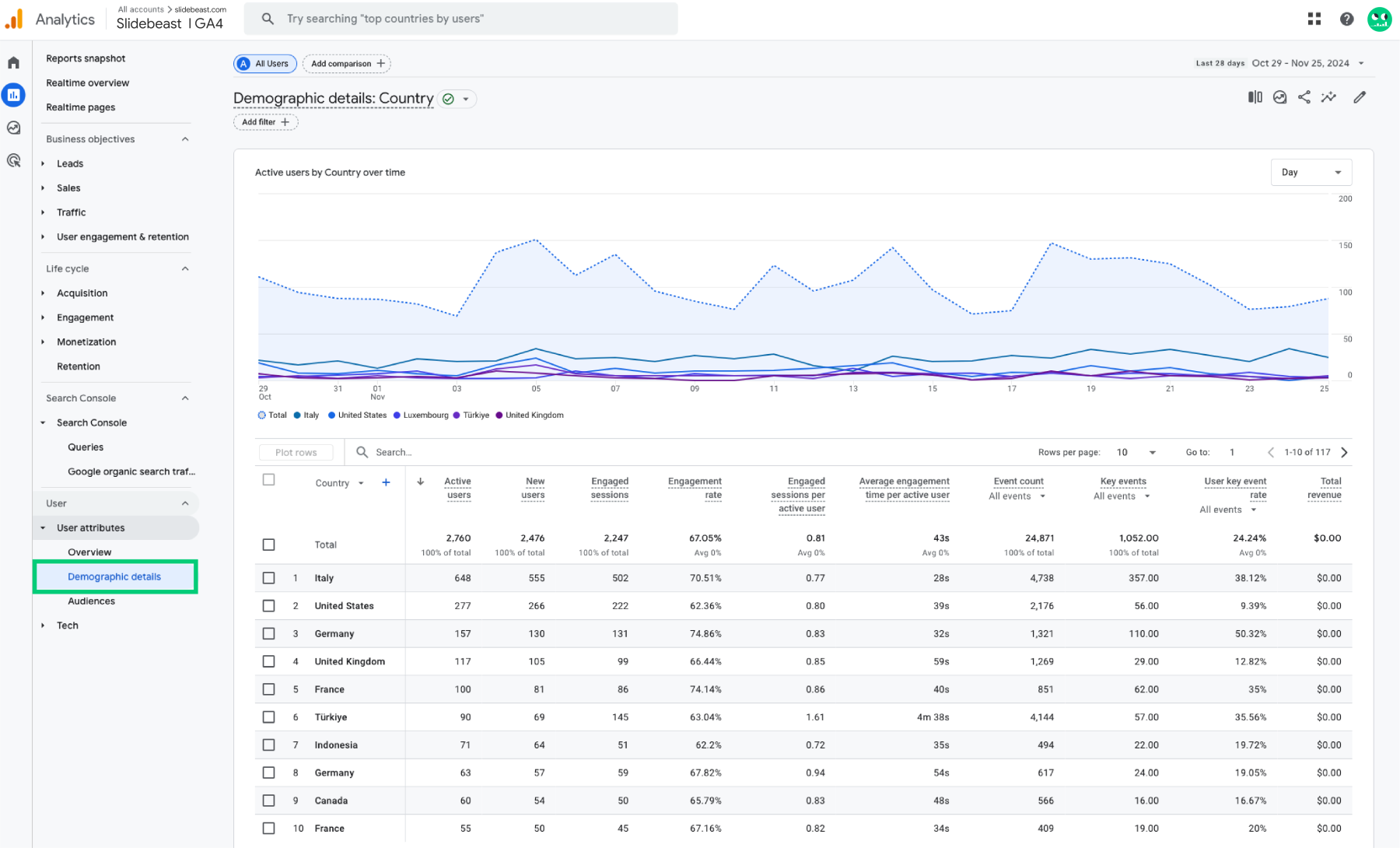Open the Reports icon in left rail
The height and width of the screenshot is (848, 1400).
coord(13,95)
